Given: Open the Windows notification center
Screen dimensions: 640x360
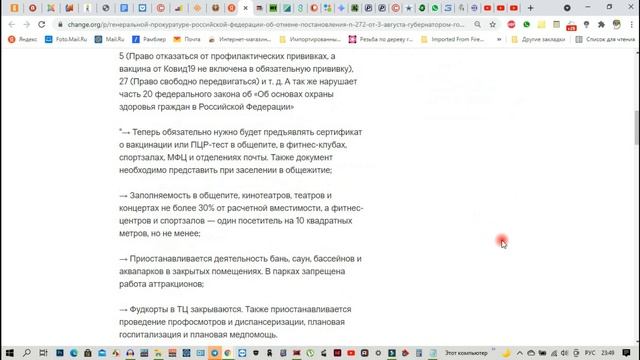Looking at the screenshot, I should 627,353.
